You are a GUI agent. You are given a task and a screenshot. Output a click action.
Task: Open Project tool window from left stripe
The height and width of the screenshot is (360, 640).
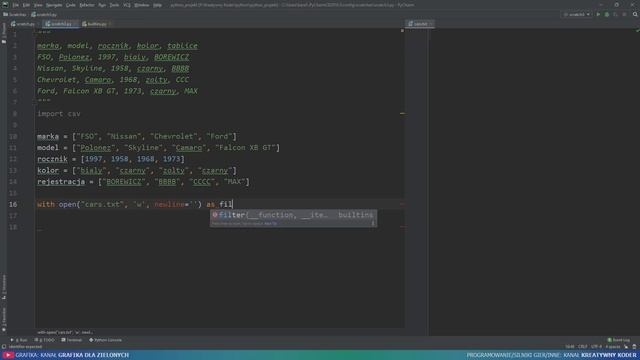(x=4, y=33)
